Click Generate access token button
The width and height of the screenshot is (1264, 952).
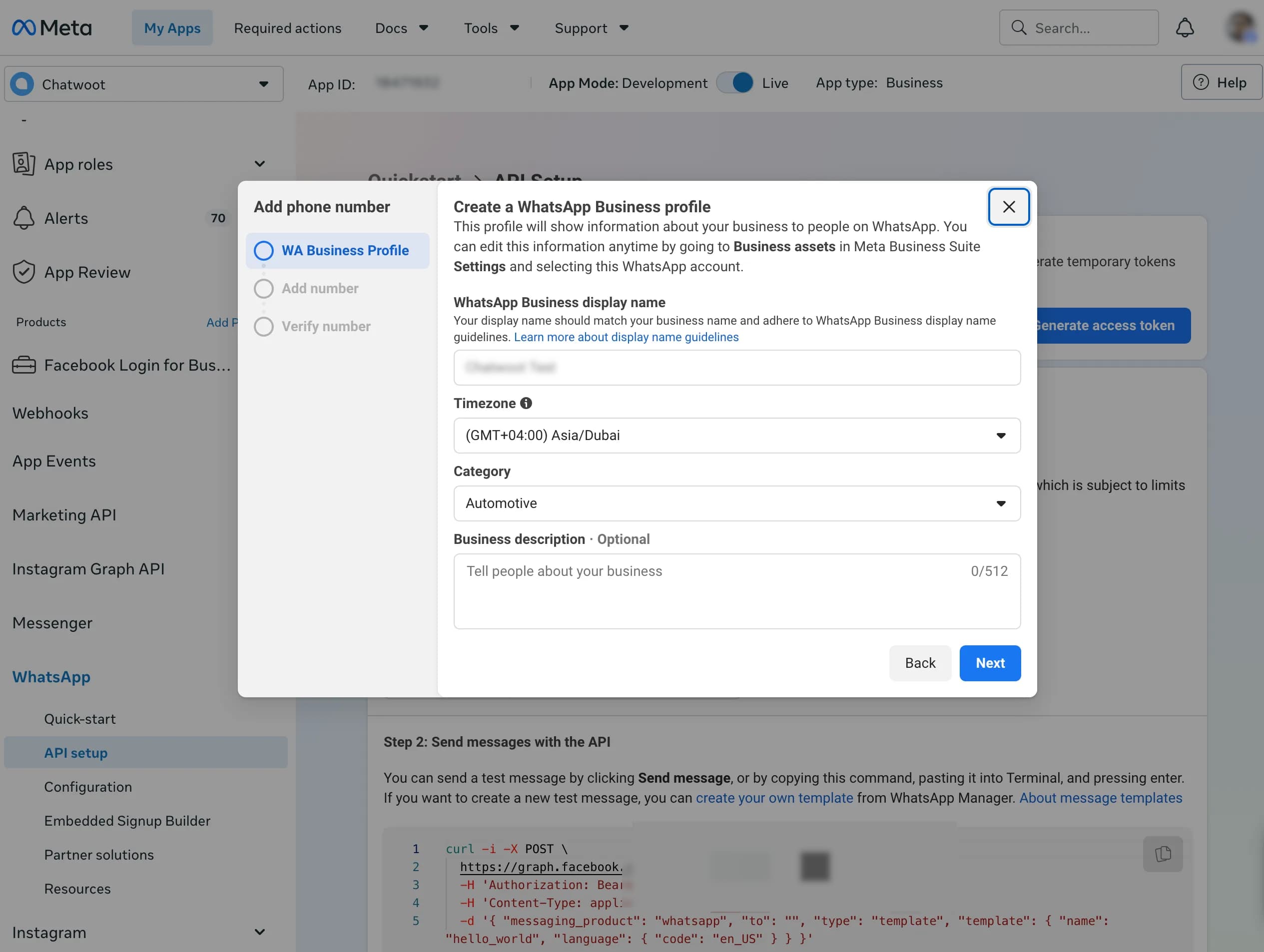1113,326
